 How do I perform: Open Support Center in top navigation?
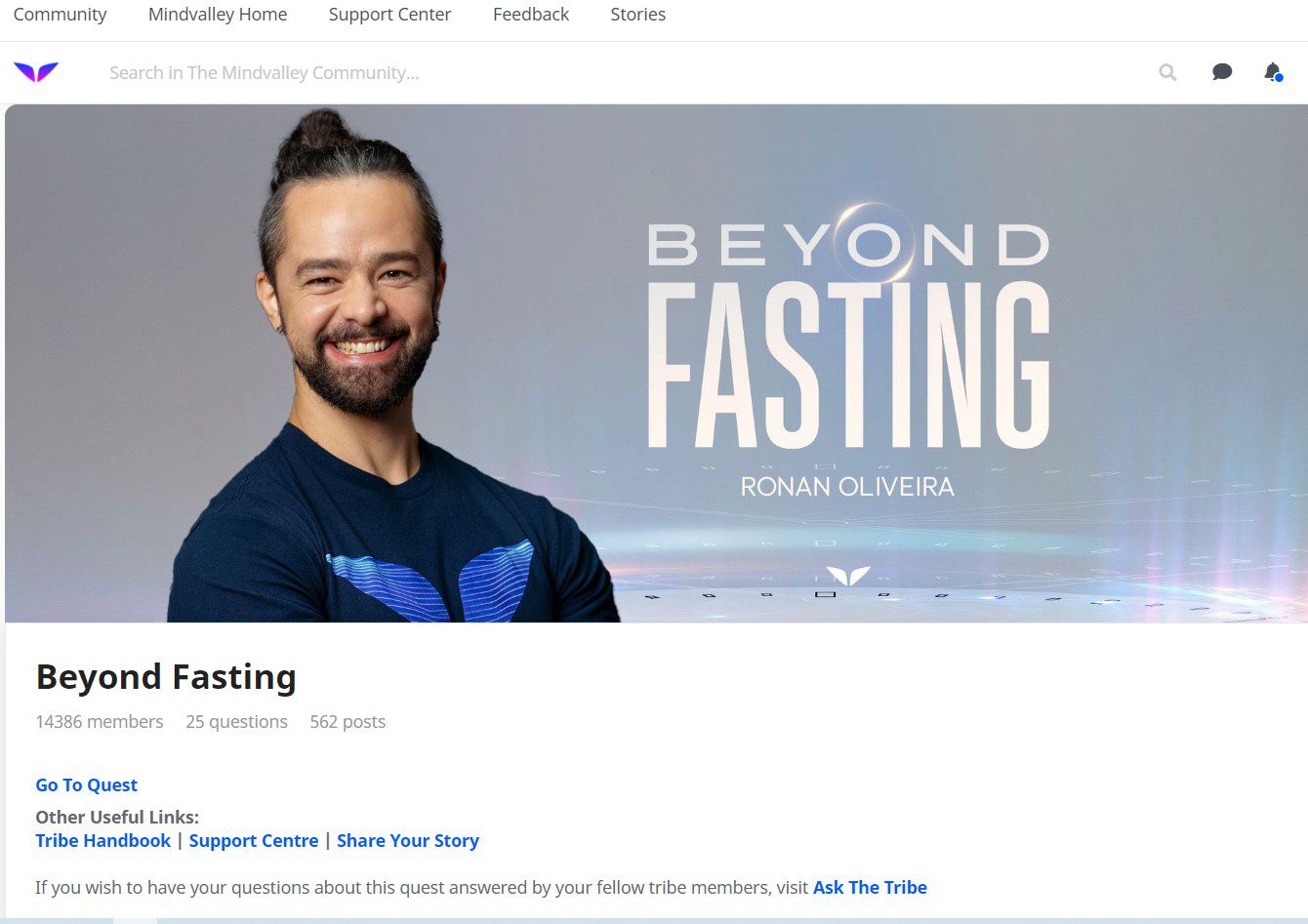389,15
